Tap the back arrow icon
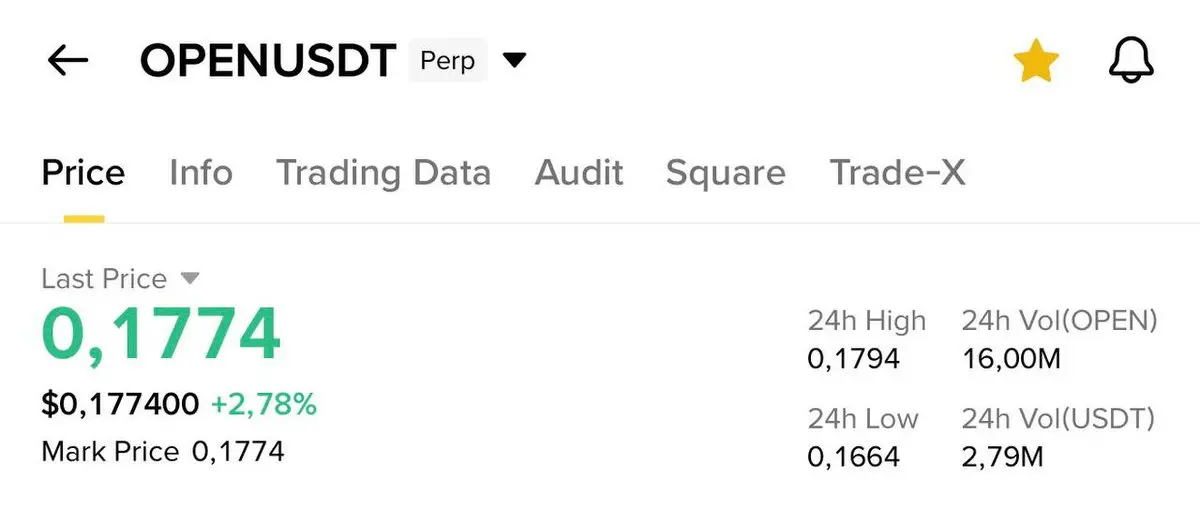 [68, 61]
